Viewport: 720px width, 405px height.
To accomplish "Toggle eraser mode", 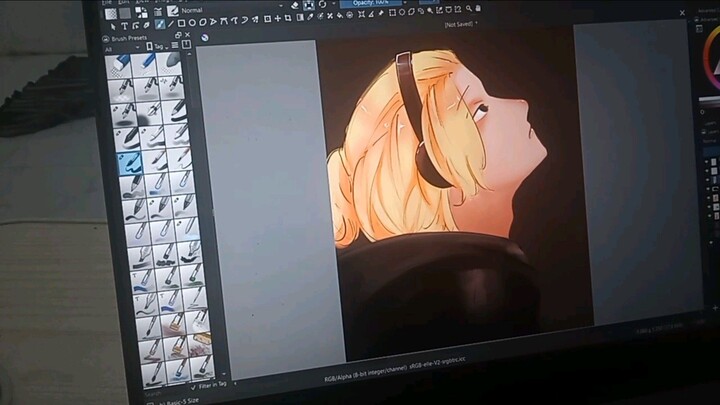I will pos(295,6).
